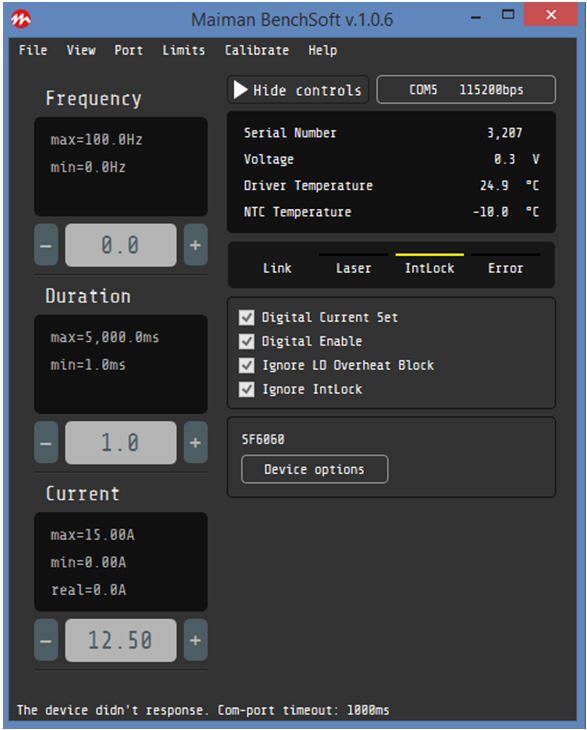Toggle Digital Current Set checkbox

[x=247, y=318]
